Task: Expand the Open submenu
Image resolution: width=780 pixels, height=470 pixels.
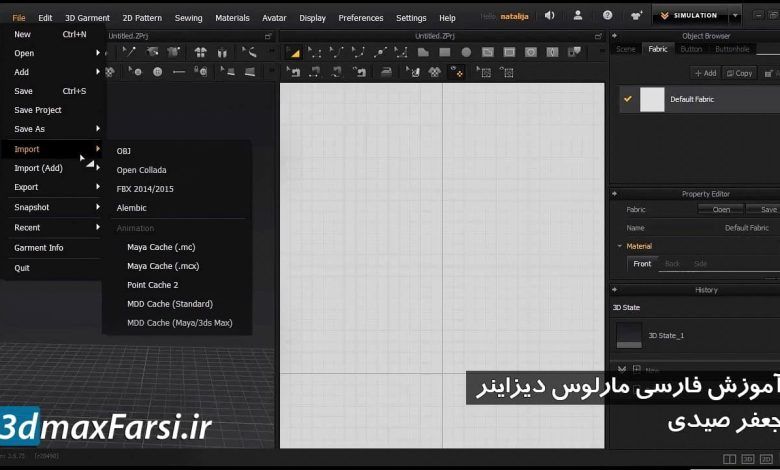Action: (x=54, y=53)
